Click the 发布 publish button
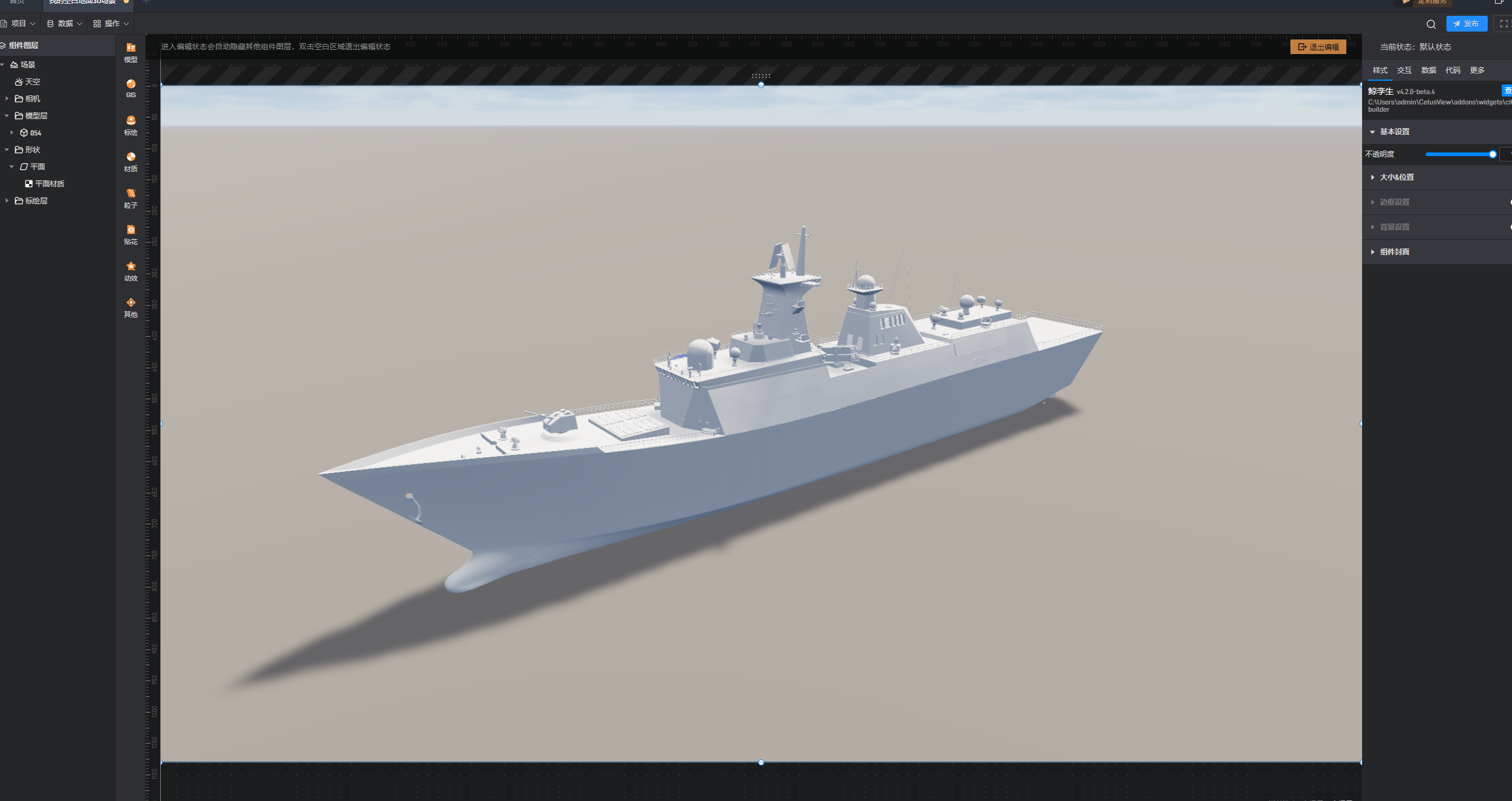Viewport: 1512px width, 801px height. coord(1466,24)
